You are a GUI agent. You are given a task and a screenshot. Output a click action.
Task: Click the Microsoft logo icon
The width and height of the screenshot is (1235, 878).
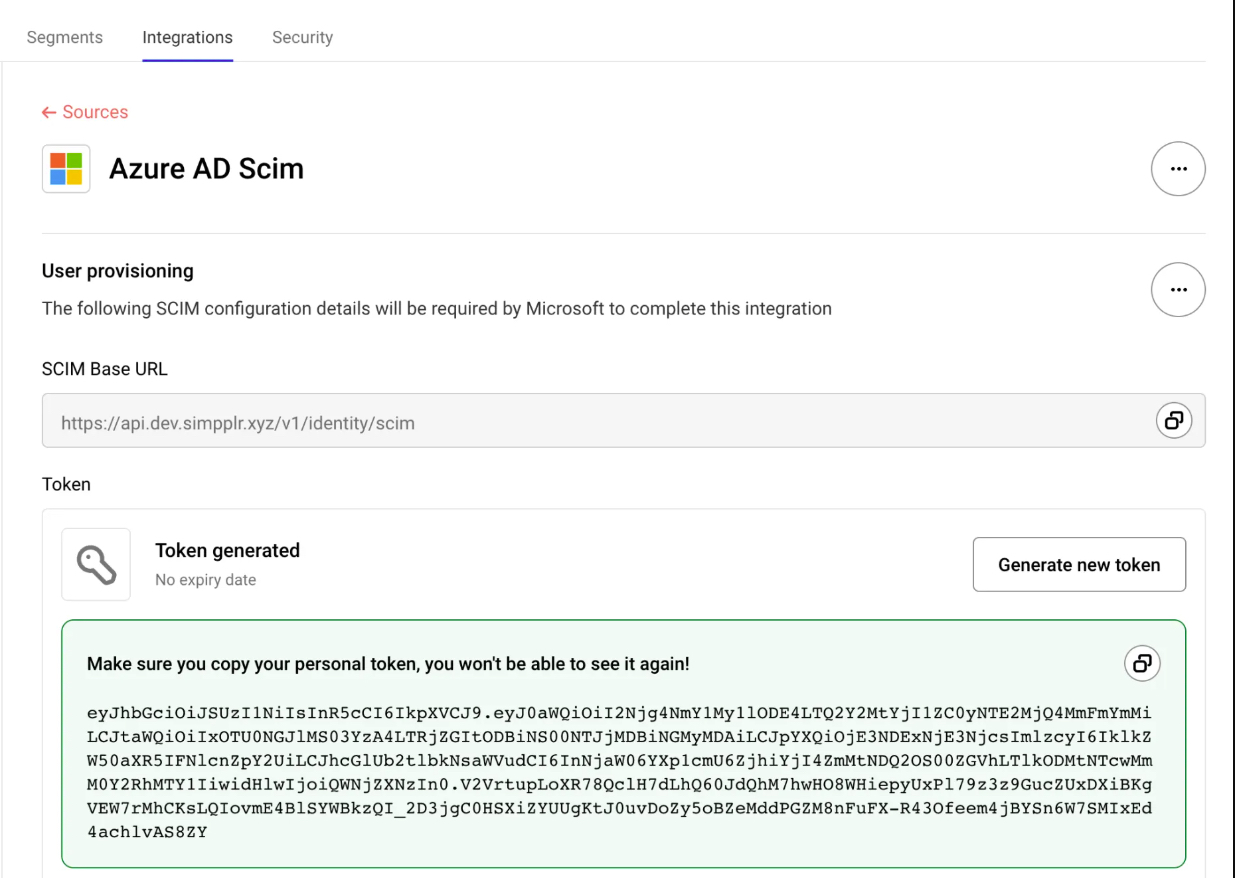tap(66, 169)
